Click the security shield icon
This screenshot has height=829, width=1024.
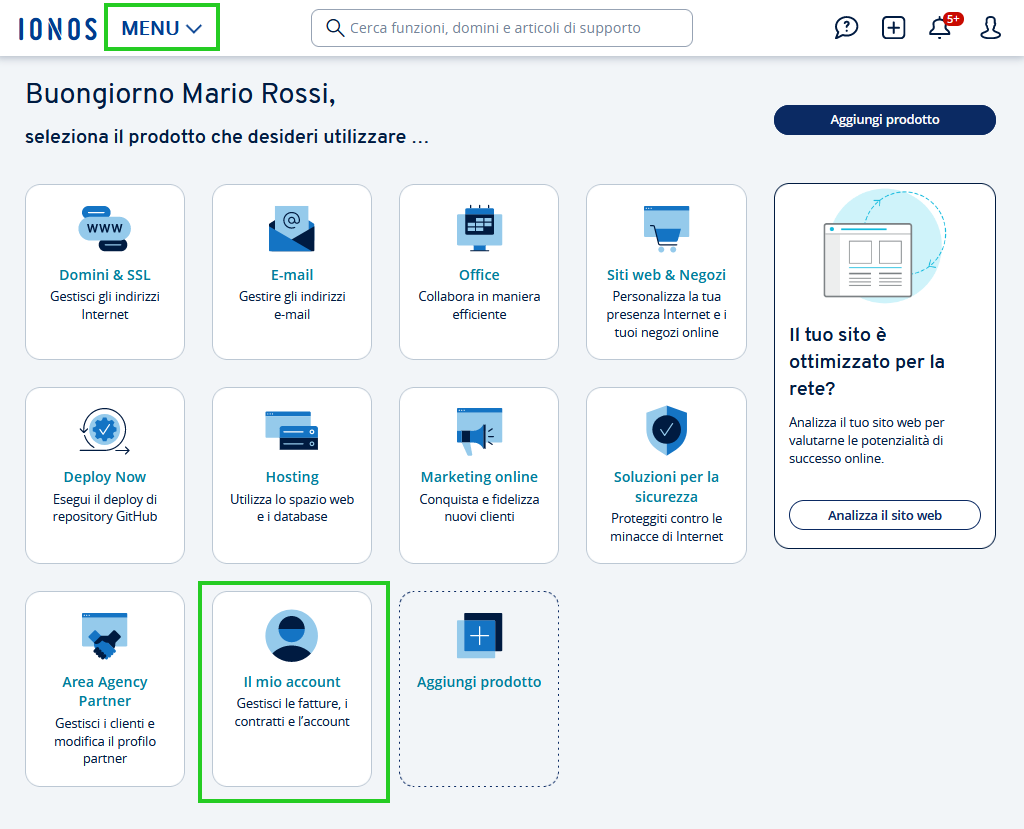[x=666, y=430]
